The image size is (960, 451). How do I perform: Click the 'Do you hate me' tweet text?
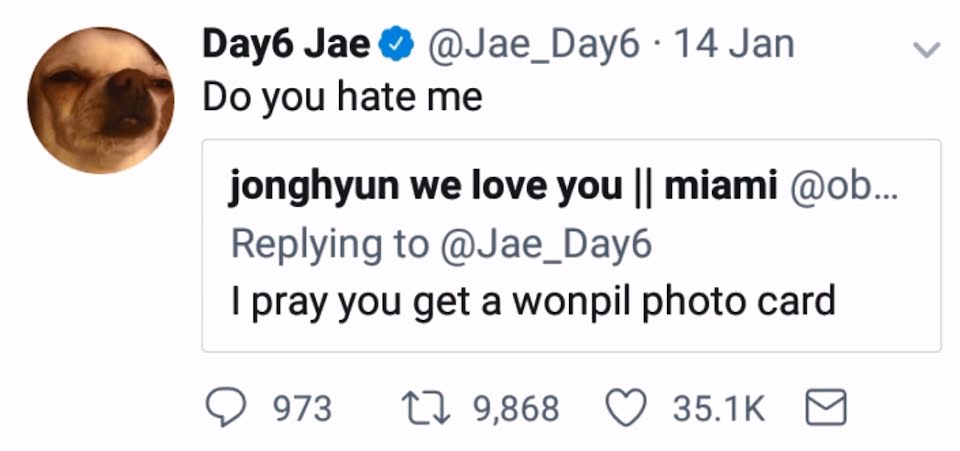tap(342, 99)
